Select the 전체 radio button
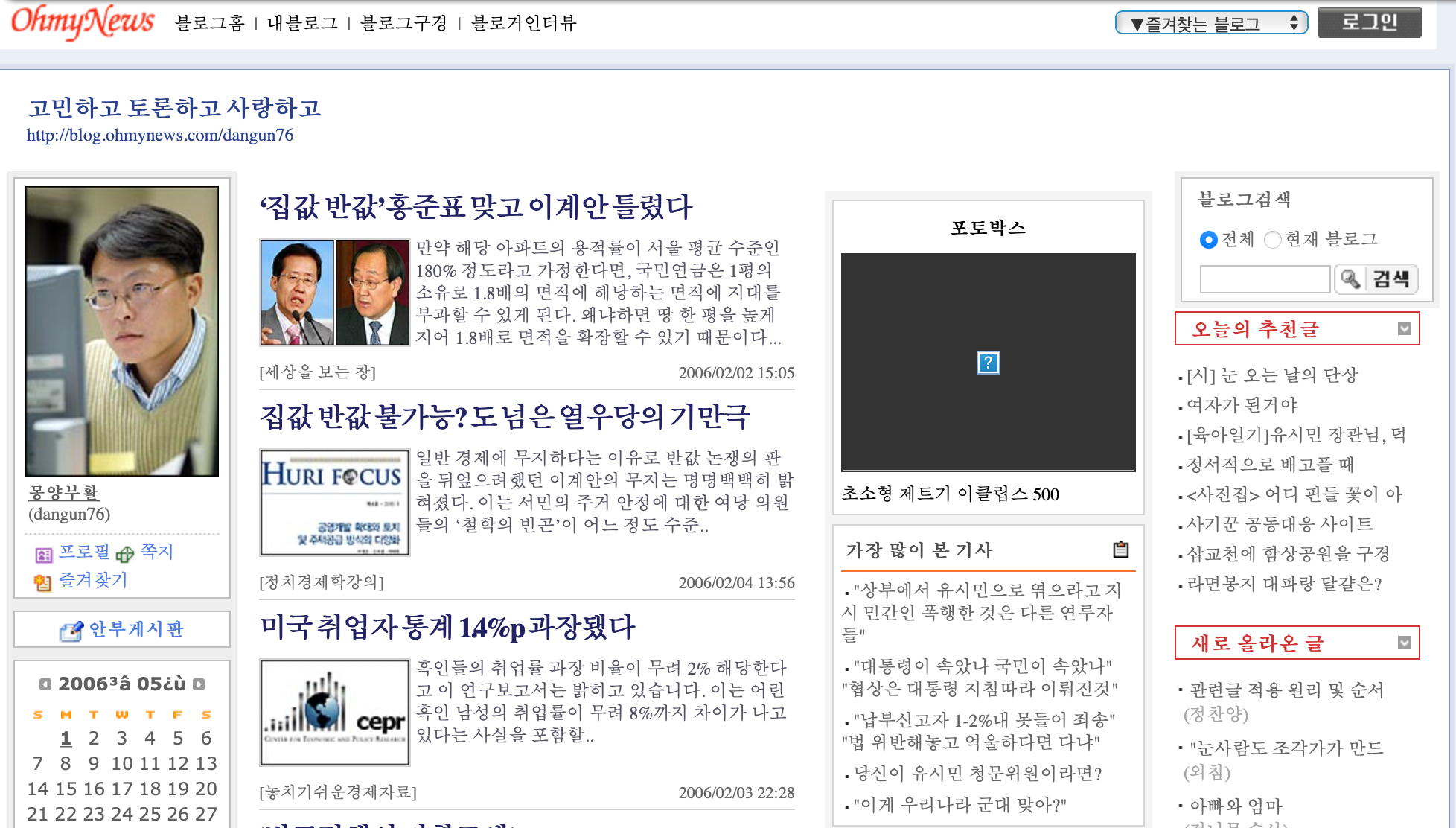 click(x=1208, y=240)
